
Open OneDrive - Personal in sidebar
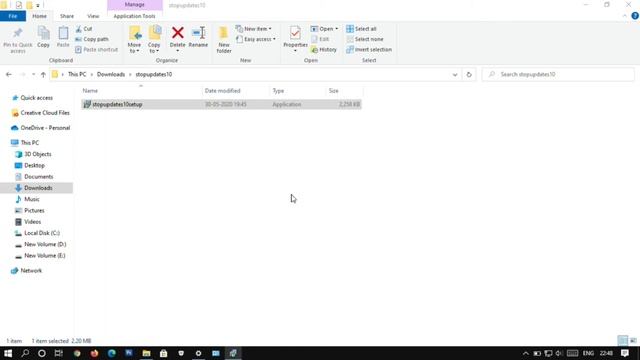click(41, 128)
